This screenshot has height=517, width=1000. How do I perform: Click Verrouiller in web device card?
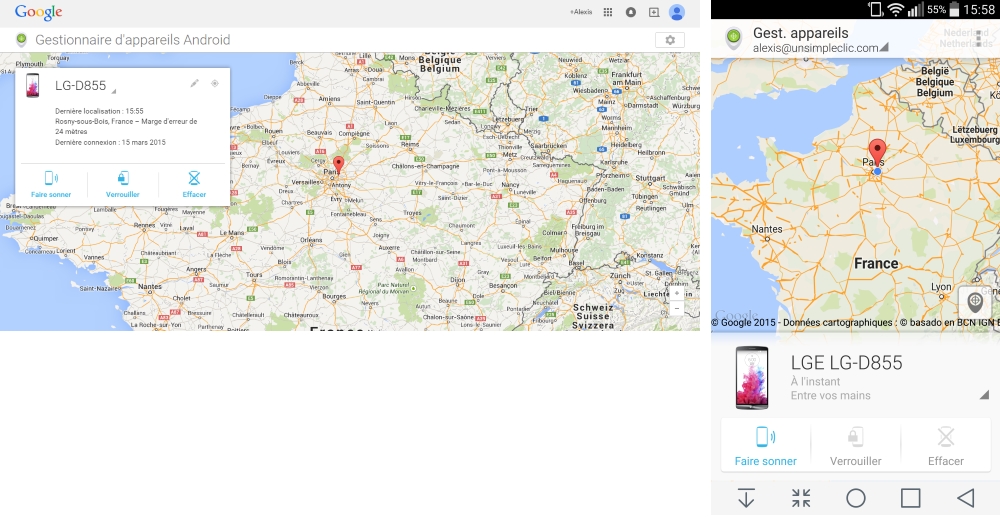pyautogui.click(x=122, y=185)
